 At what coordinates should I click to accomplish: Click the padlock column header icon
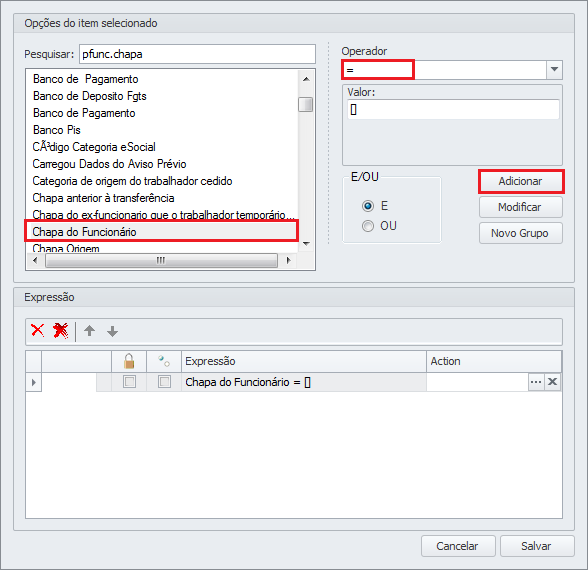[x=129, y=362]
